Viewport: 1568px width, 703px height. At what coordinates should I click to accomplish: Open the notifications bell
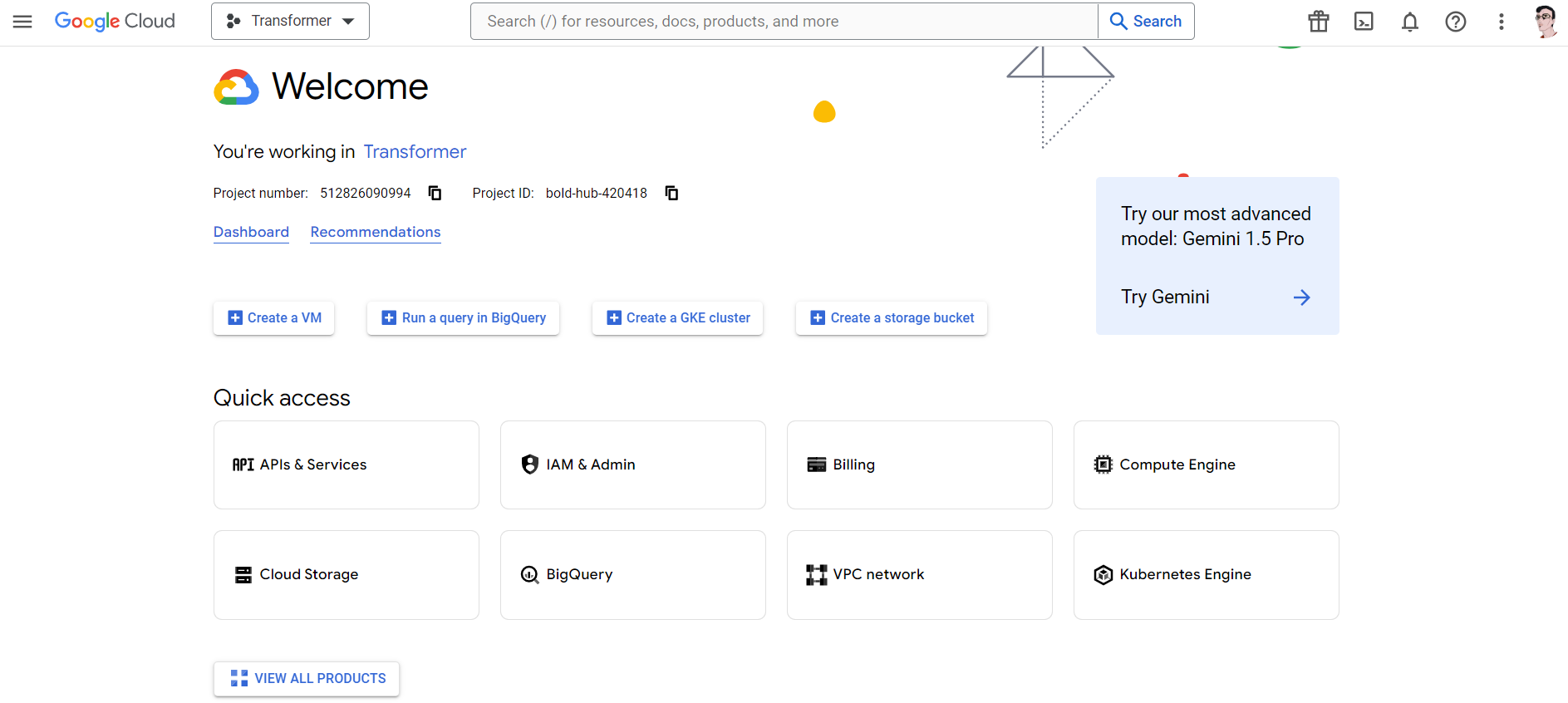pyautogui.click(x=1410, y=22)
